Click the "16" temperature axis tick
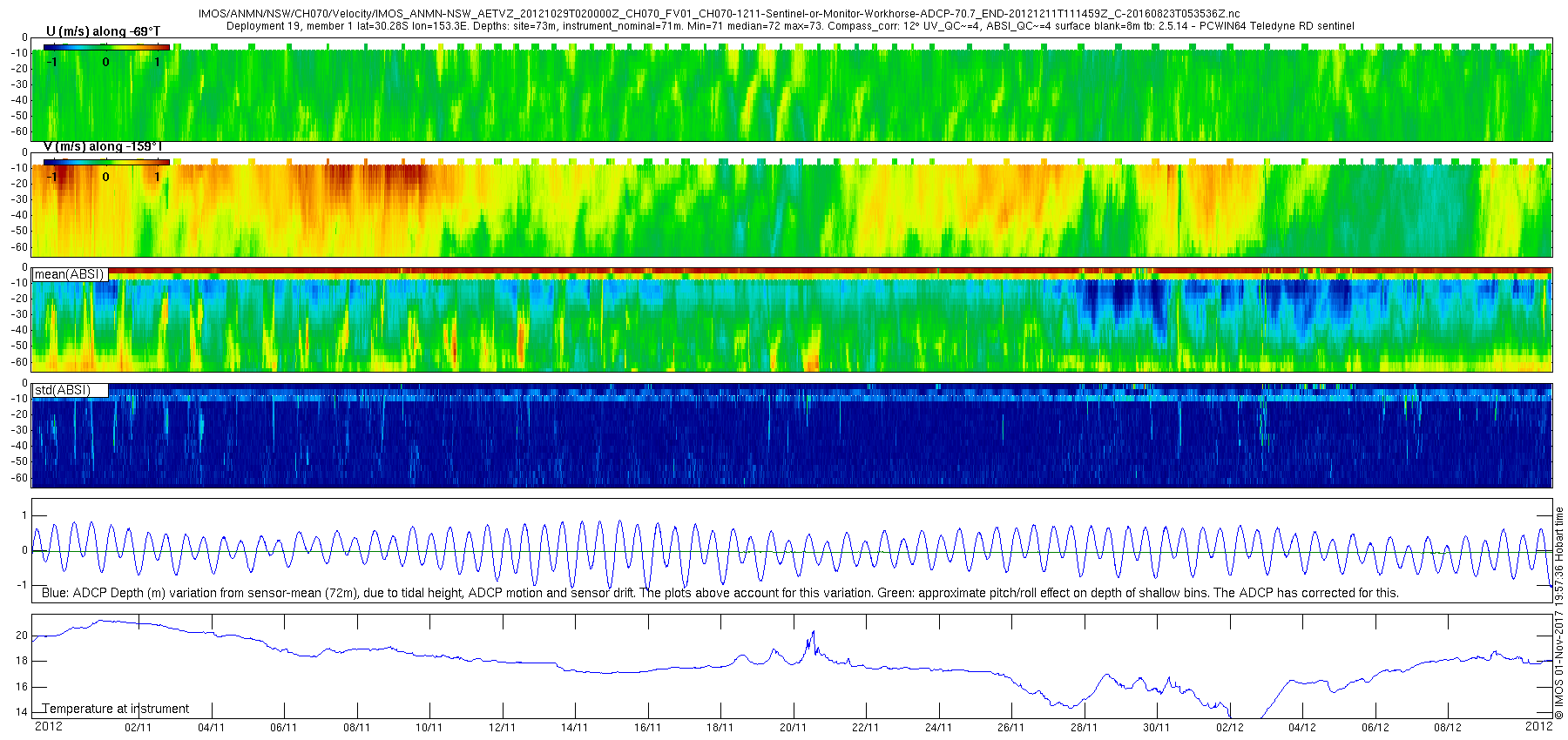Image resolution: width=1568 pixels, height=740 pixels. (x=22, y=687)
